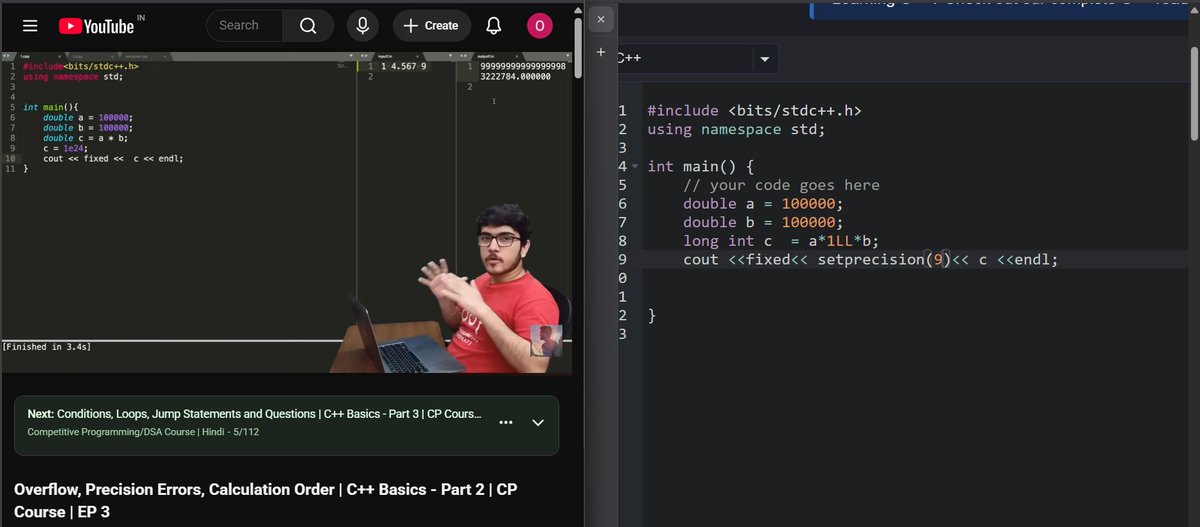Click the 'using namespace std;' line in right editor
This screenshot has height=527, width=1200.
pos(736,129)
